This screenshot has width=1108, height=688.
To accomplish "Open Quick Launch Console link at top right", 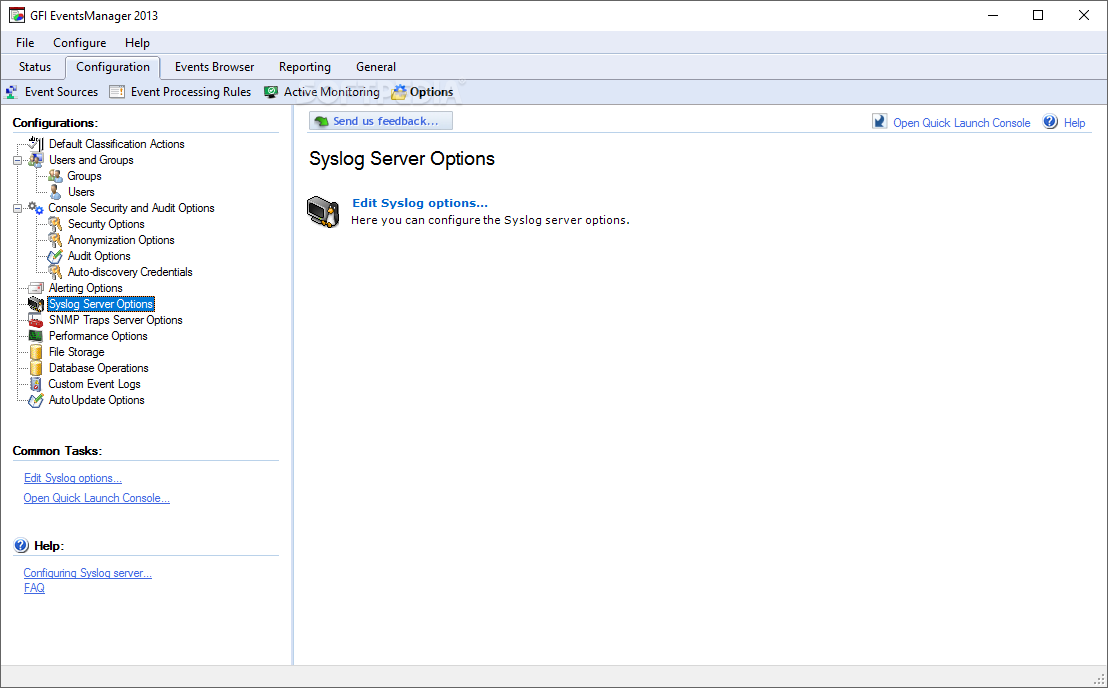I will (x=962, y=123).
